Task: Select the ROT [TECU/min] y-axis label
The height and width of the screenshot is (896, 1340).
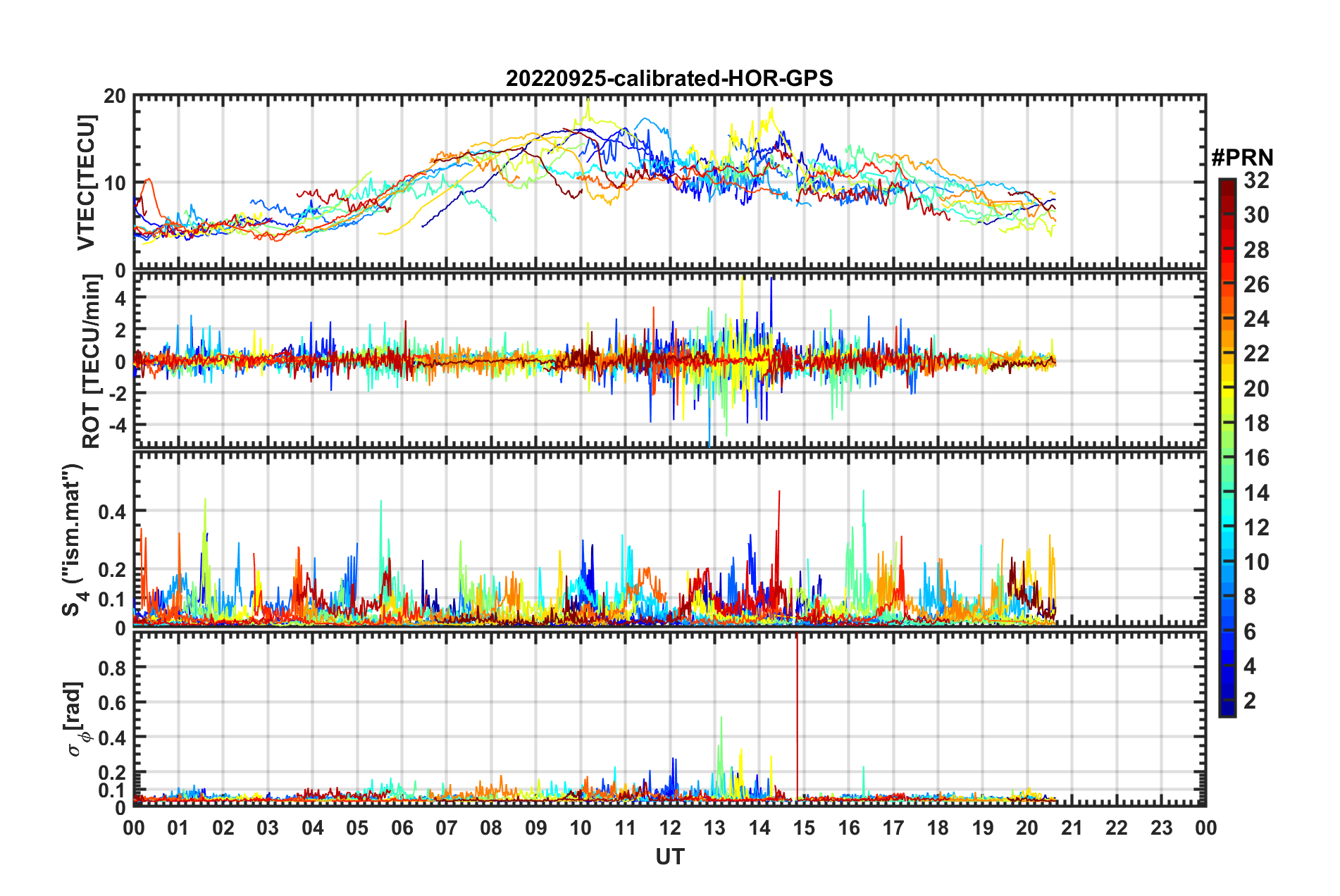Action: click(x=91, y=361)
